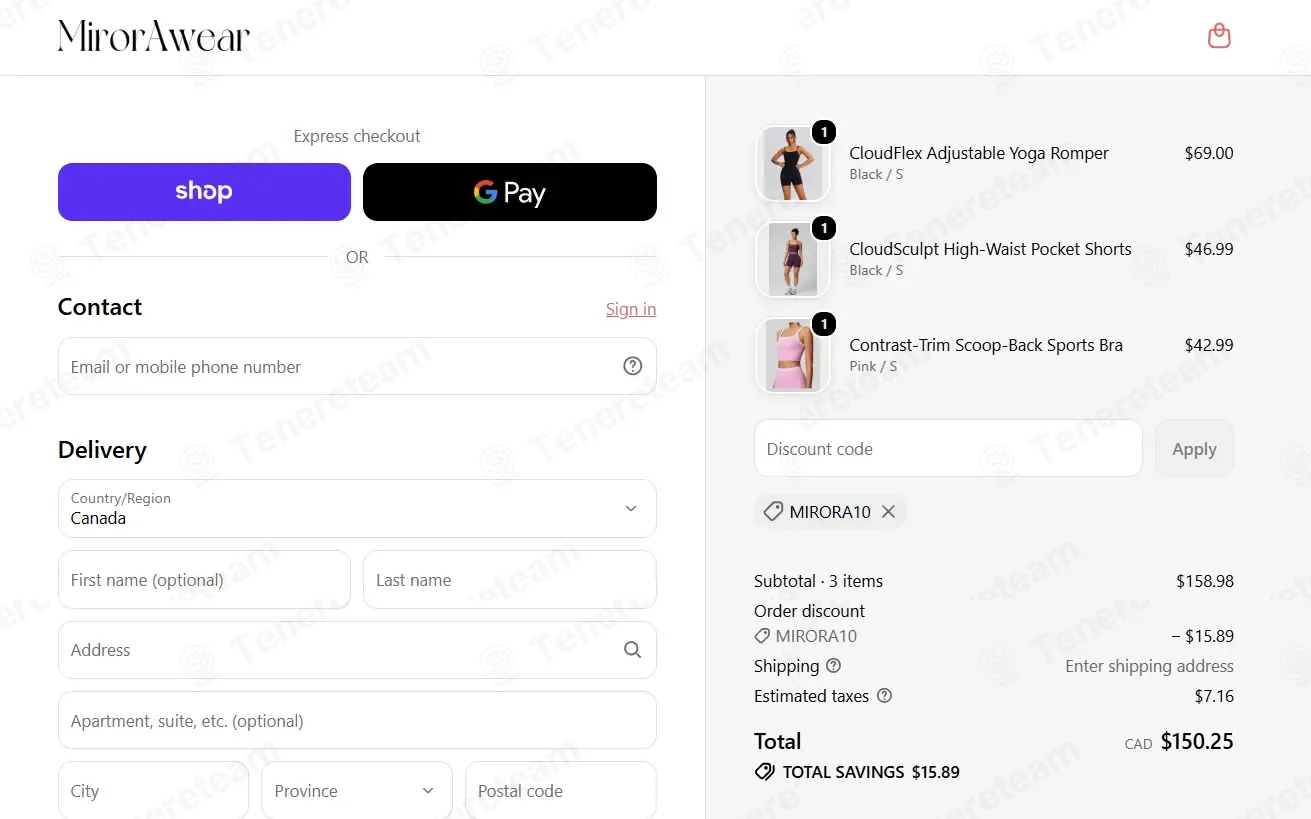Pay with Google Pay button
1311x819 pixels.
click(x=510, y=192)
